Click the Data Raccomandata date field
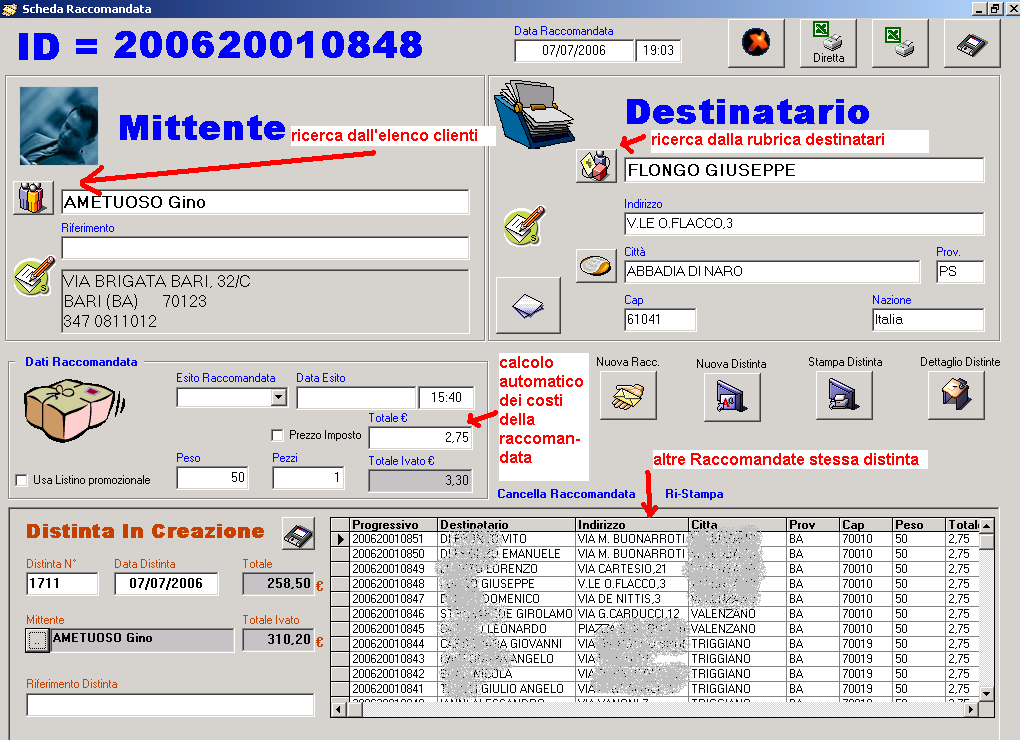The height and width of the screenshot is (740, 1020). point(574,51)
